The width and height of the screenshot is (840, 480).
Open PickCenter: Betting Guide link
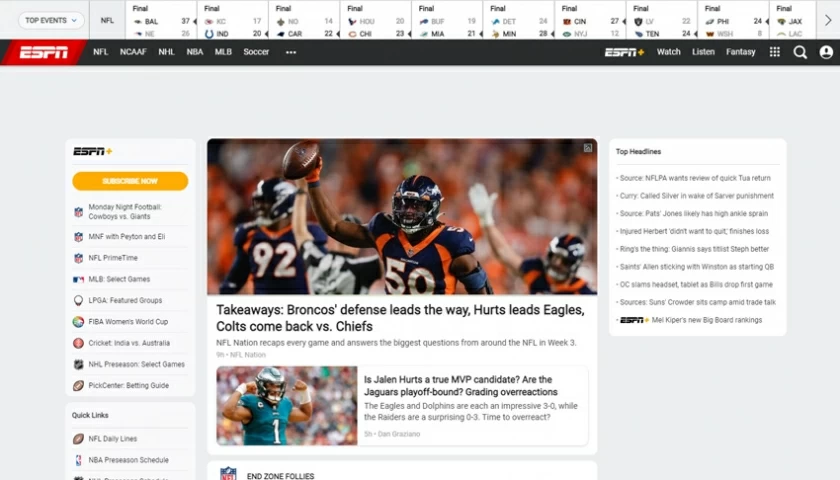[x=129, y=385]
